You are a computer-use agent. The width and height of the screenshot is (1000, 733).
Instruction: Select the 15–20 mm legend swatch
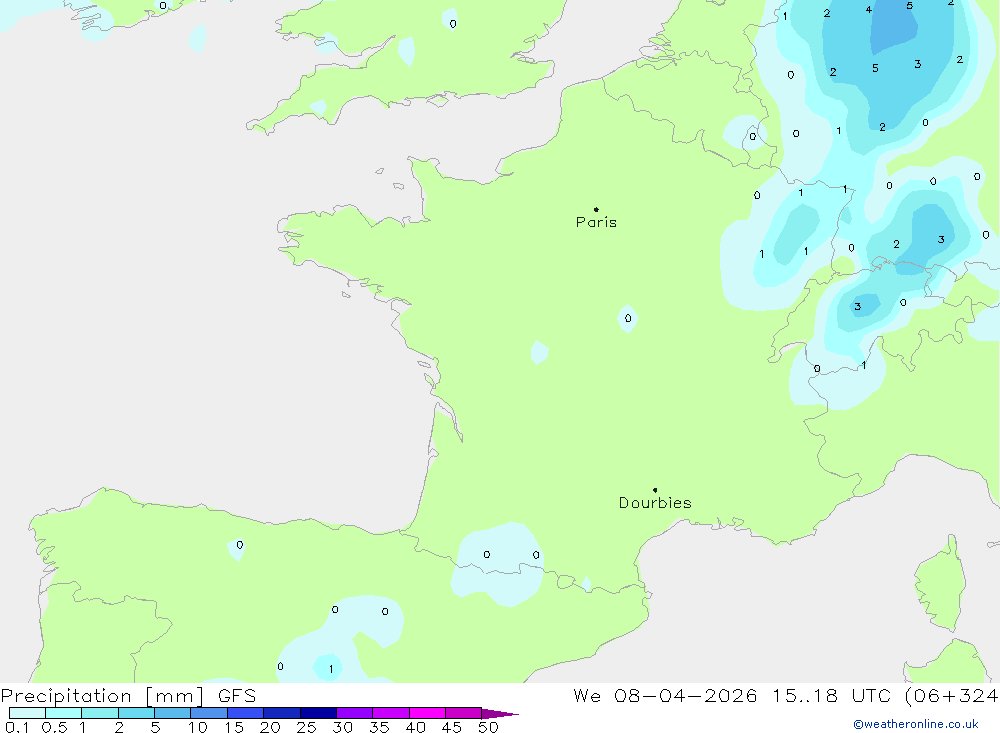pos(246,713)
